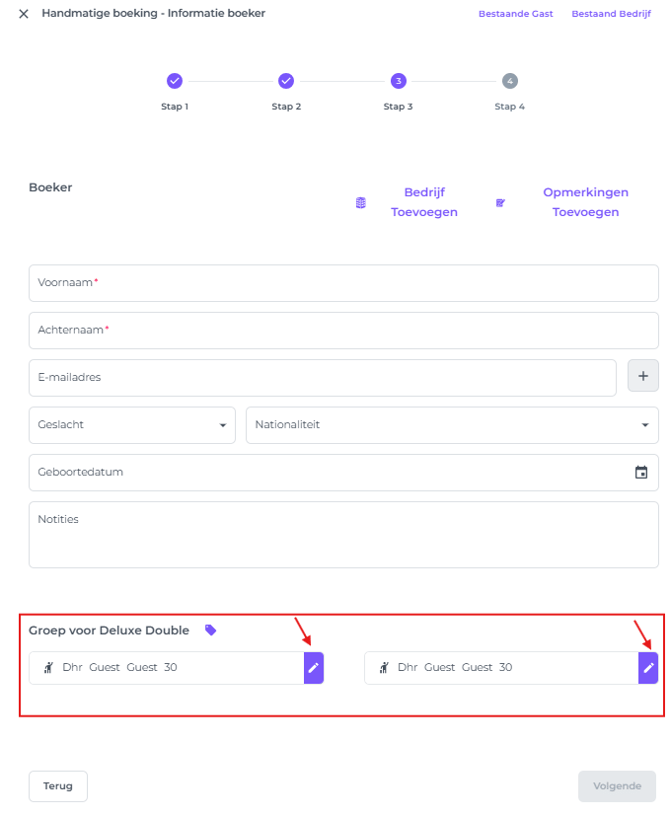Viewport: 670px width, 816px height.
Task: Focus the Notities text area
Action: pos(343,535)
